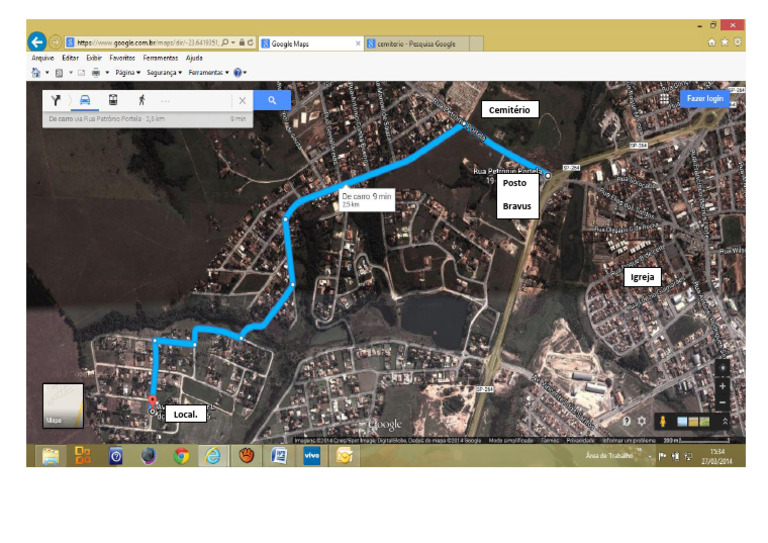Image resolution: width=768 pixels, height=543 pixels.
Task: Open Google Chrome from the taskbar
Action: [x=181, y=456]
